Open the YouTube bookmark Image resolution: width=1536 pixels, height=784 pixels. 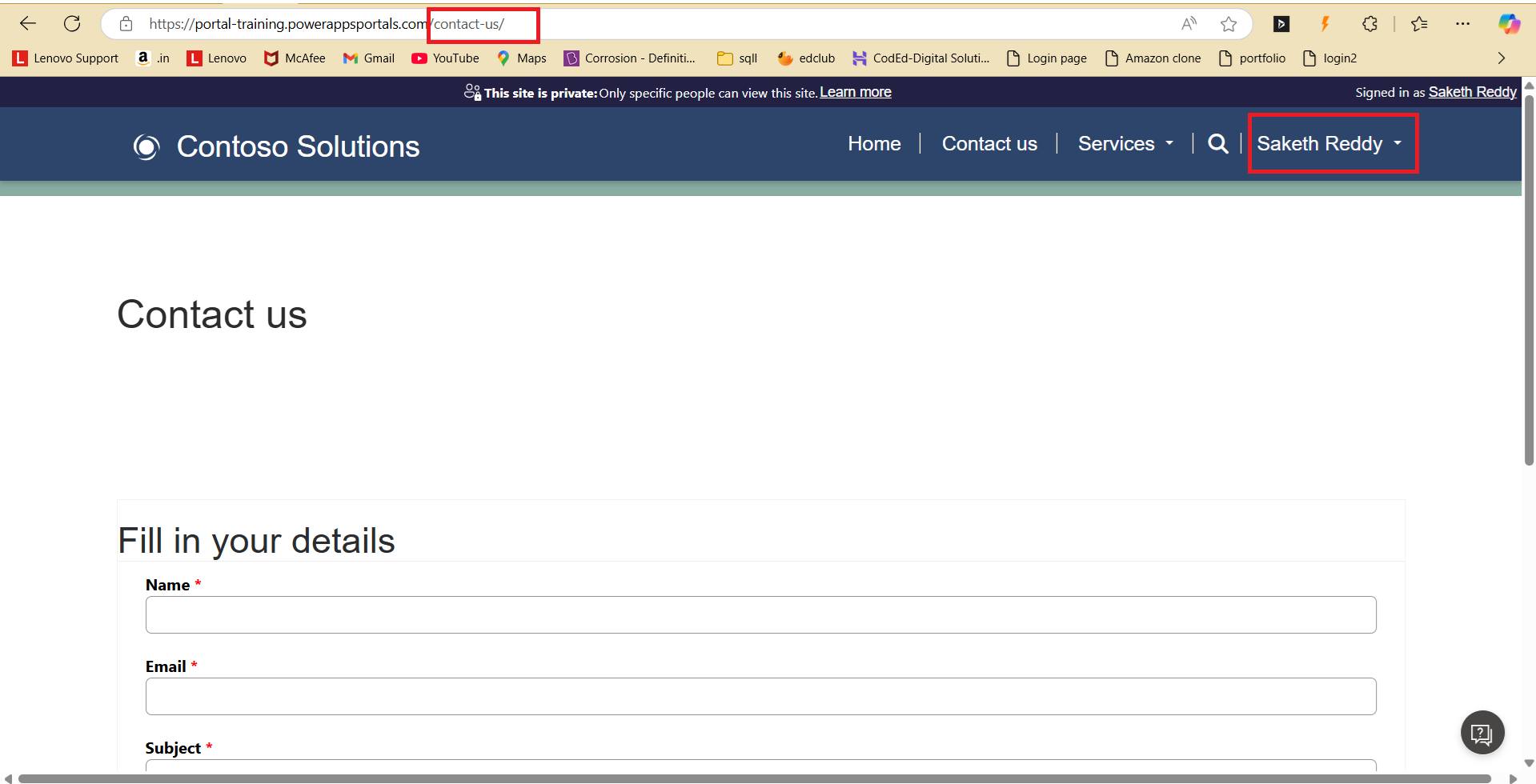[445, 58]
